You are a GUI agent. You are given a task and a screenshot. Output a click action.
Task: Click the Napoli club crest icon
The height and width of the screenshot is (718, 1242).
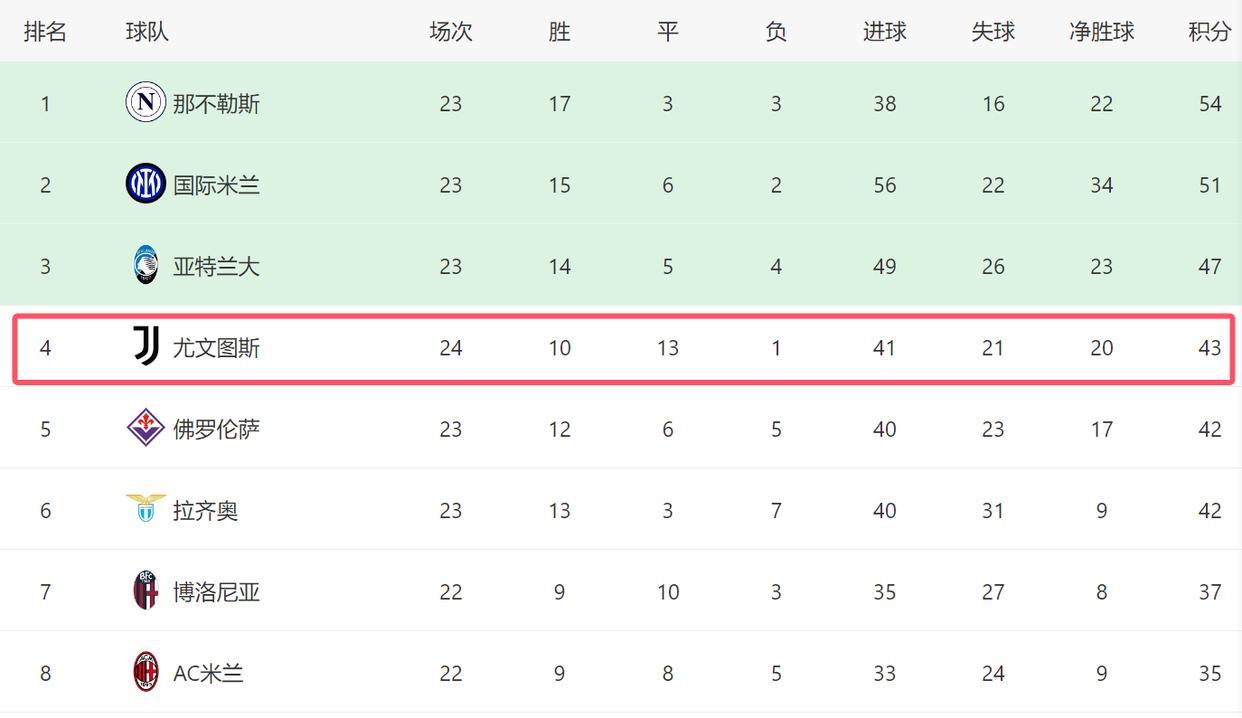coord(145,103)
